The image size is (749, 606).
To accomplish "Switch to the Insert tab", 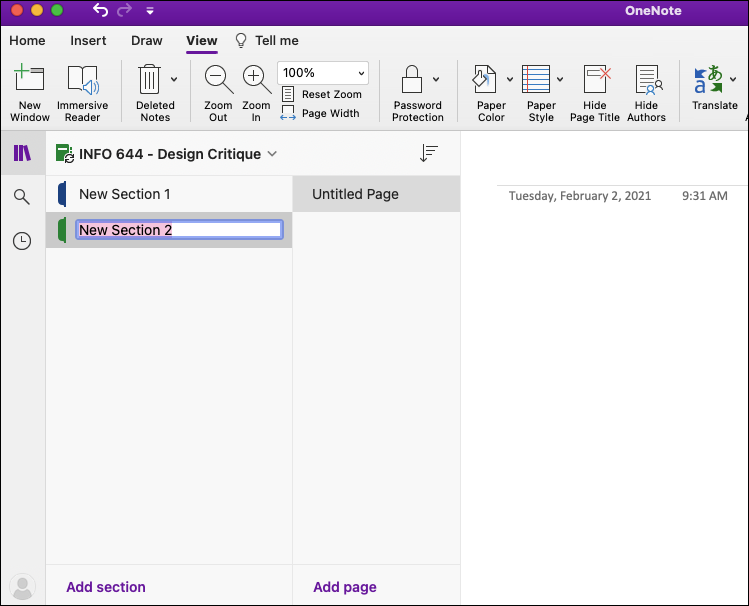I will pyautogui.click(x=88, y=41).
